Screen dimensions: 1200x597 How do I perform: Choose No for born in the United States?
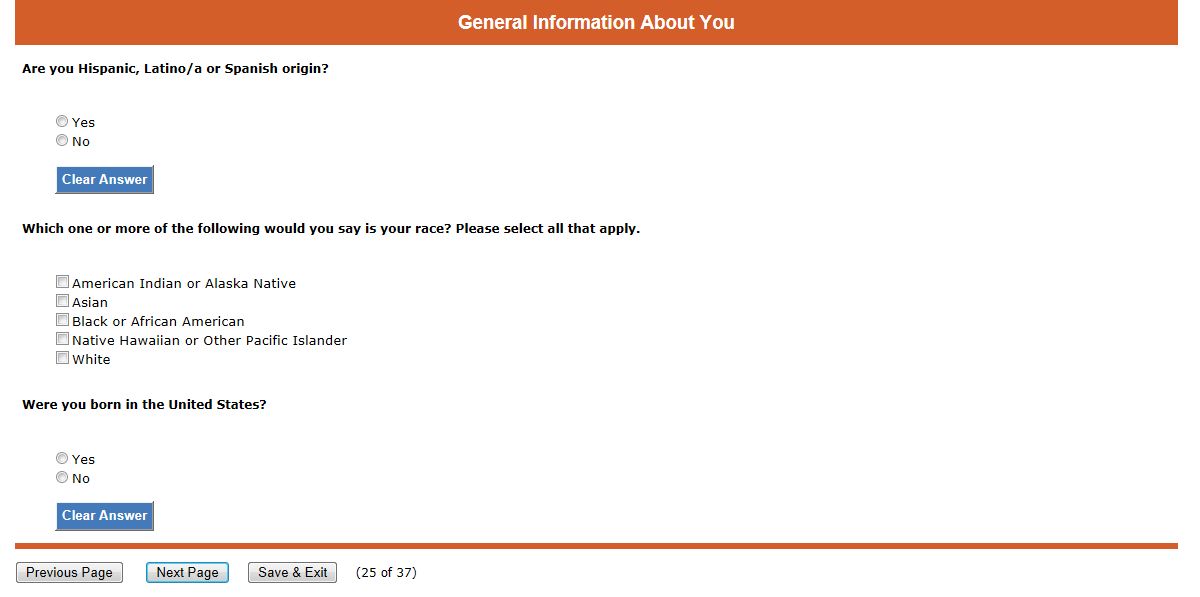(x=62, y=478)
